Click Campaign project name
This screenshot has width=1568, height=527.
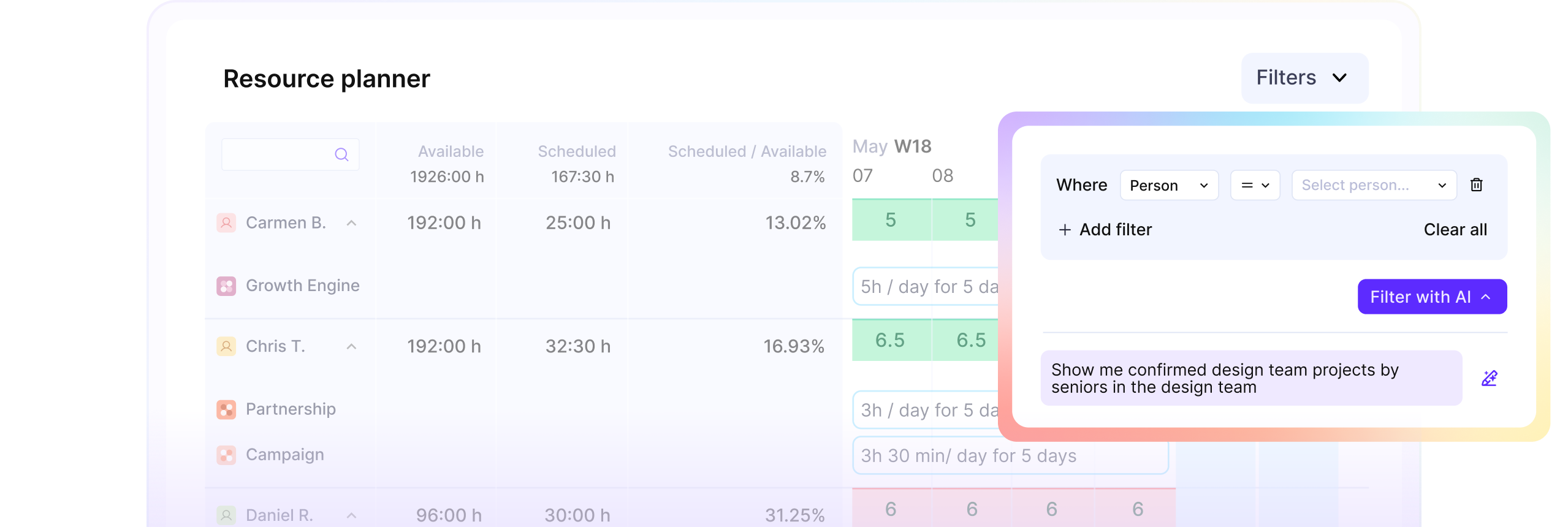point(285,455)
